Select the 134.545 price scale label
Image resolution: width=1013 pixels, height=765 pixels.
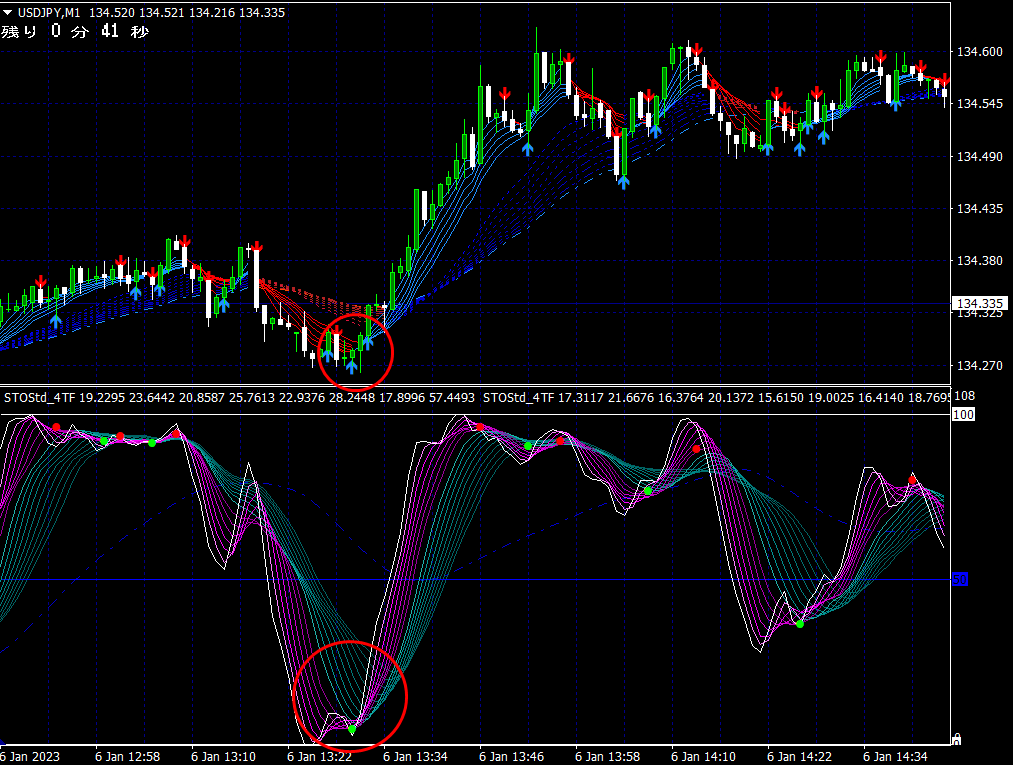[979, 103]
